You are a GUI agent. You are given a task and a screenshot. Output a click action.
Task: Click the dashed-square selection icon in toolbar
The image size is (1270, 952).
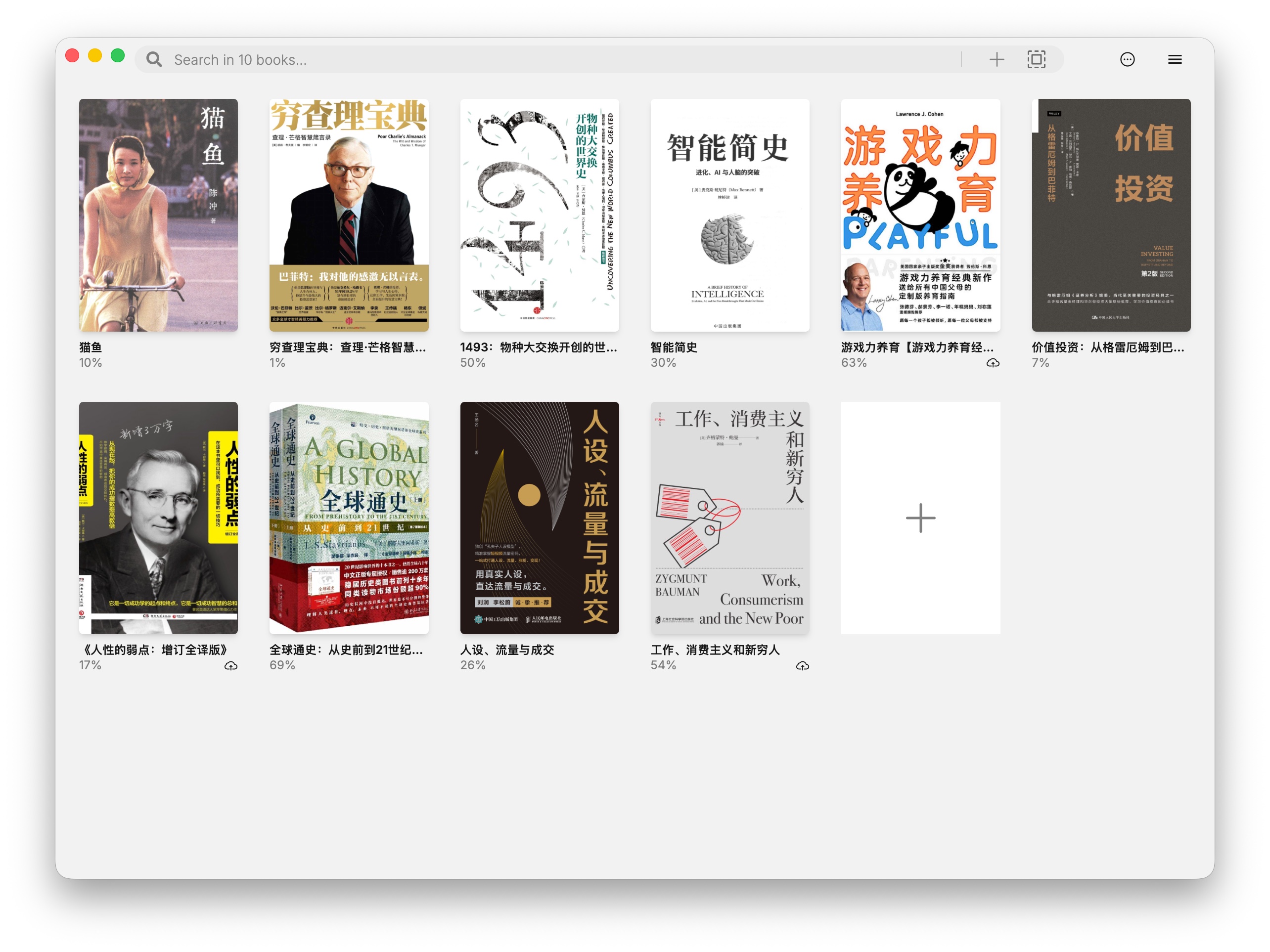coord(1036,60)
